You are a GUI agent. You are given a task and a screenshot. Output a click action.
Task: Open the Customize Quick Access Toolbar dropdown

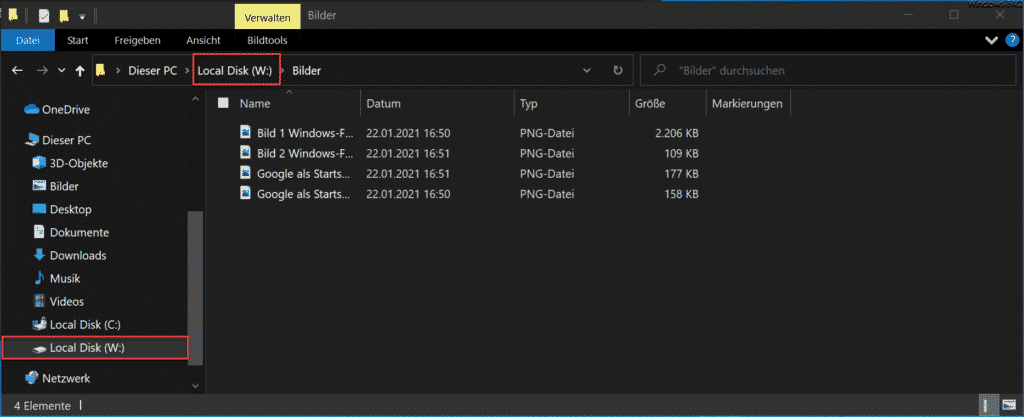[x=82, y=15]
